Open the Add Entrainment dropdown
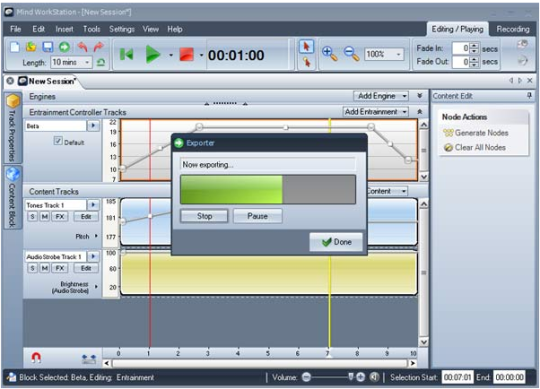This screenshot has width=540, height=389. tap(376, 112)
